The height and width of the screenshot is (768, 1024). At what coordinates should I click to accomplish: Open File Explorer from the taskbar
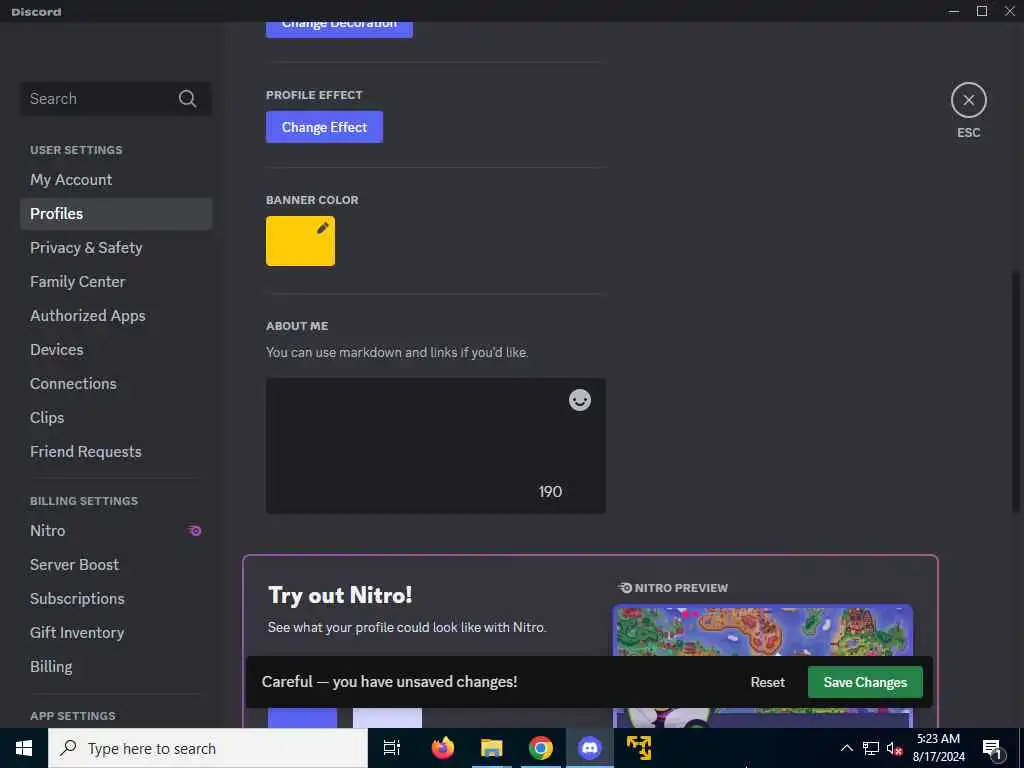point(492,748)
